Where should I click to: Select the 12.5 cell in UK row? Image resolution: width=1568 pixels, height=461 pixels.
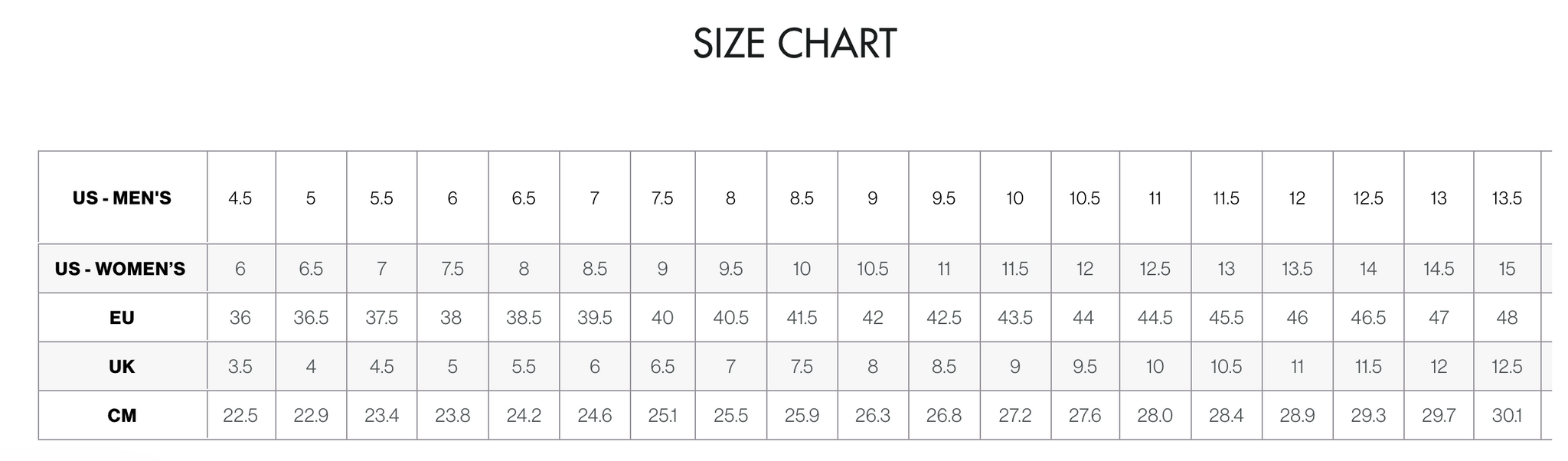pyautogui.click(x=1507, y=367)
